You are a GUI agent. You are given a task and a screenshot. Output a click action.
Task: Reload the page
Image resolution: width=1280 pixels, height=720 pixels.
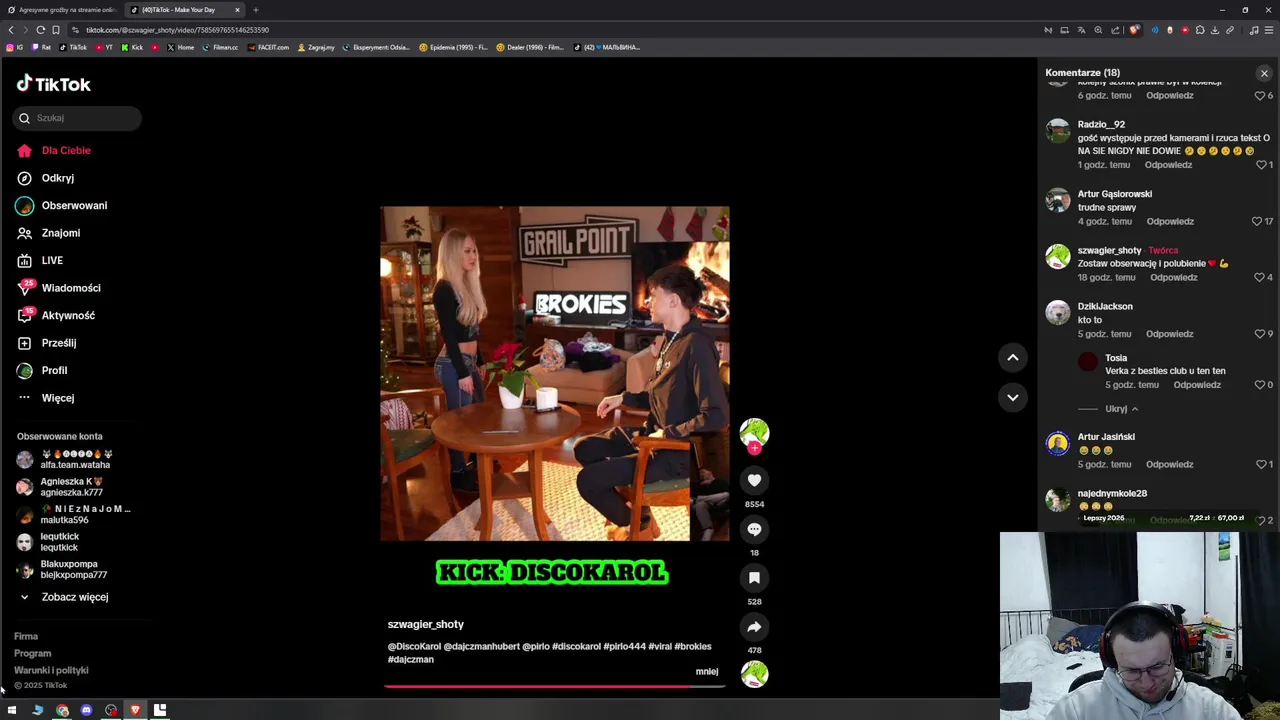point(40,30)
